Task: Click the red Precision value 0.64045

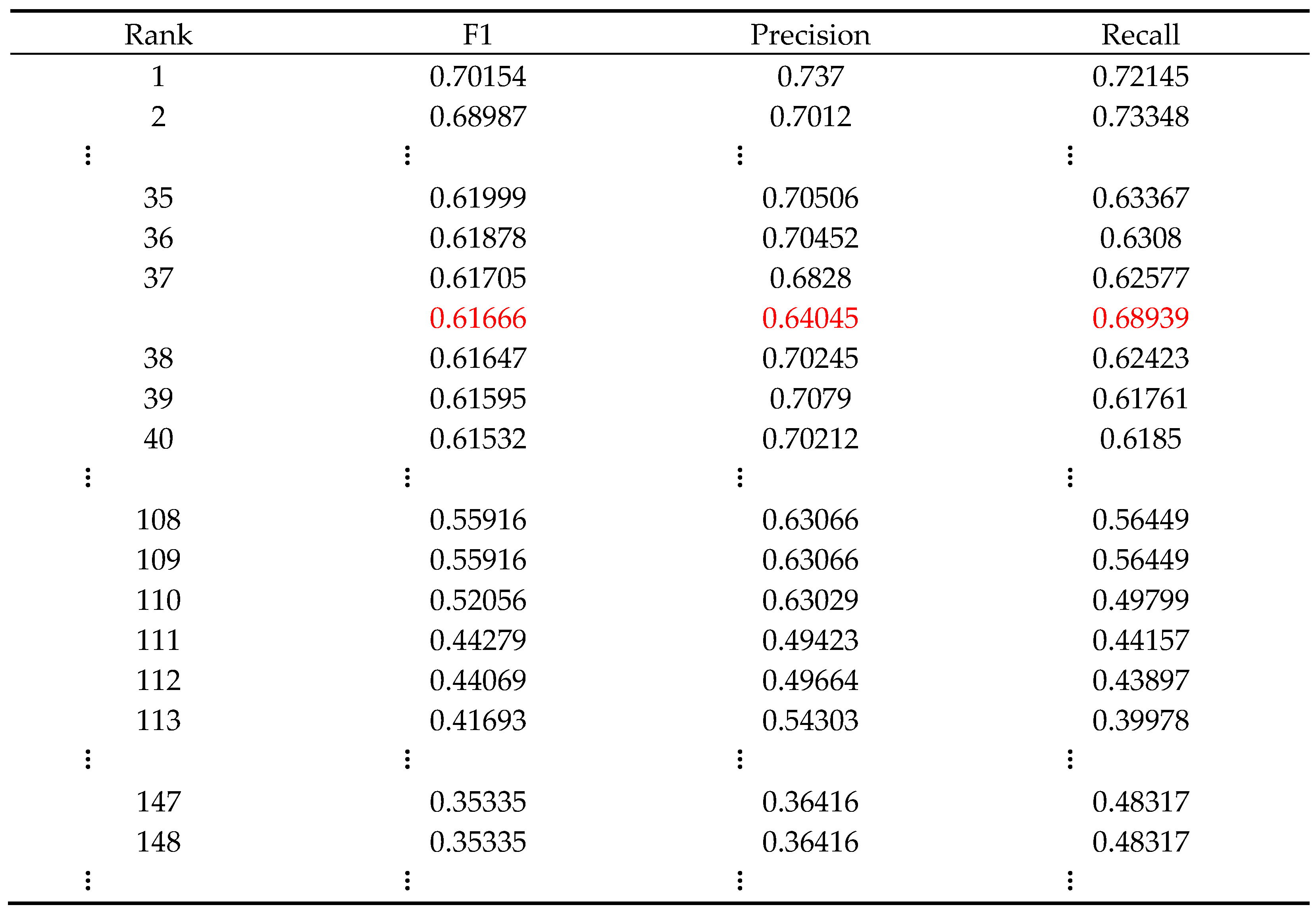Action: click(810, 318)
